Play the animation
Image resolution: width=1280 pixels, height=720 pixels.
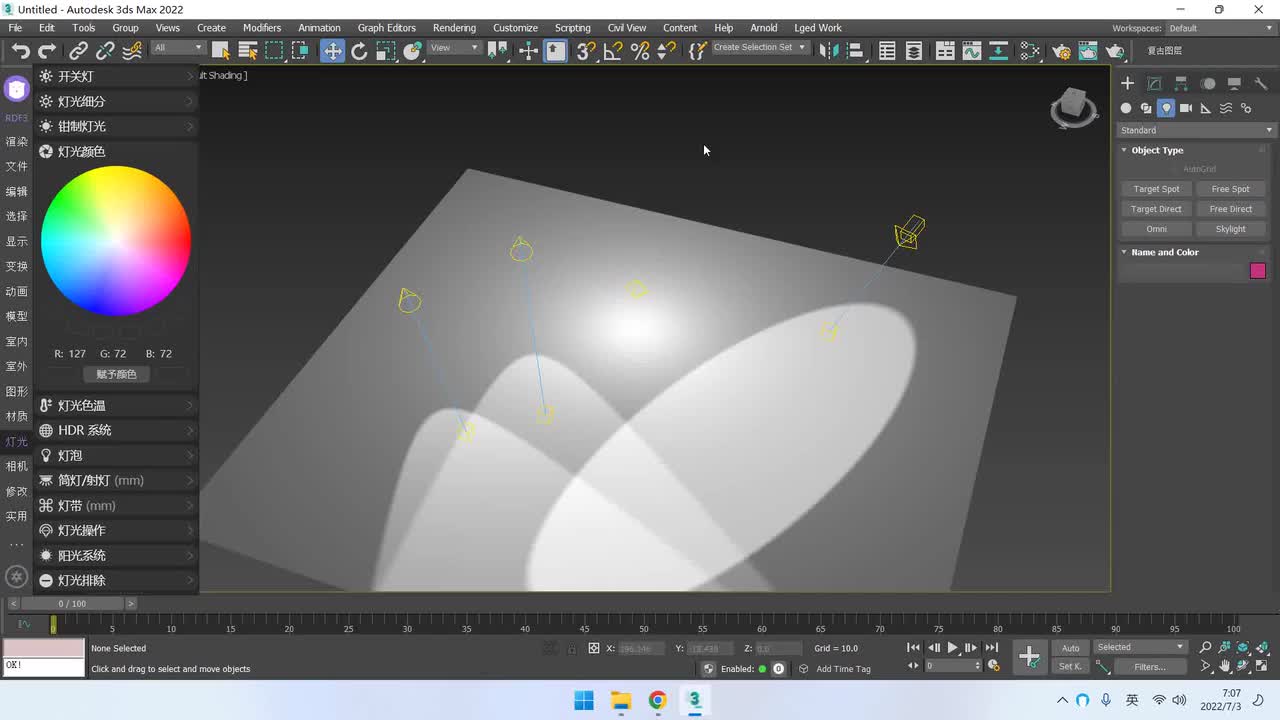point(952,648)
